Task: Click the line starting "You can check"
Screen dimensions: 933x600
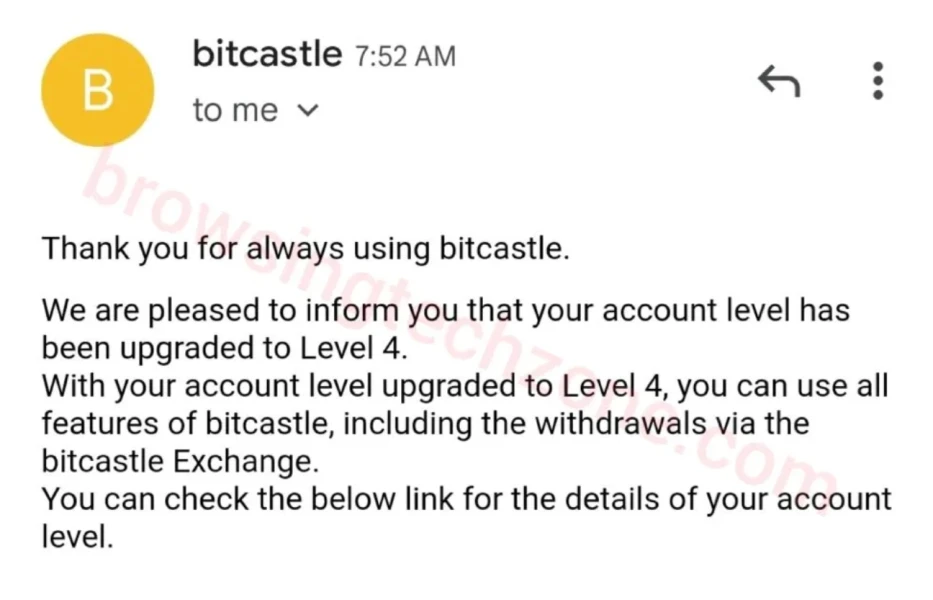Action: pyautogui.click(x=466, y=499)
